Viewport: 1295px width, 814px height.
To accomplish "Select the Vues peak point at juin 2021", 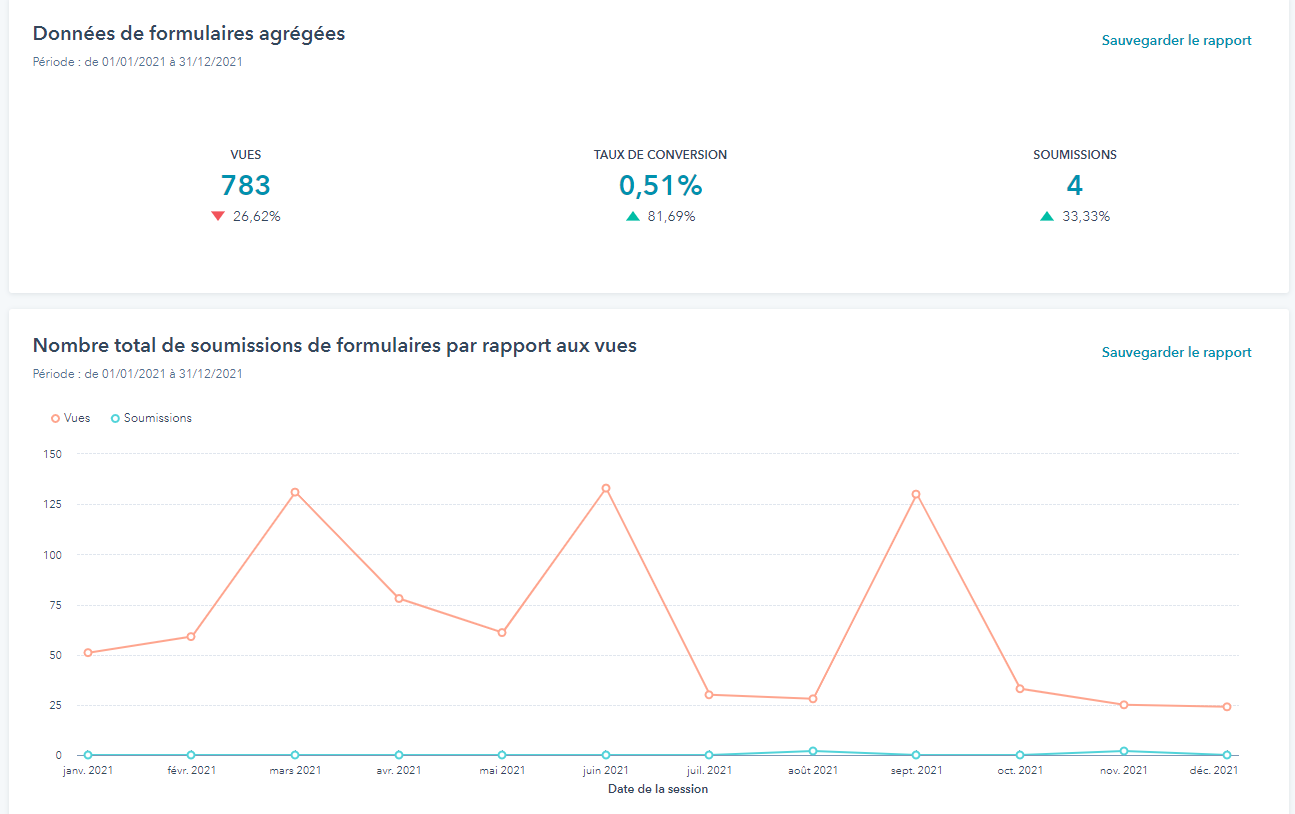I will point(606,488).
